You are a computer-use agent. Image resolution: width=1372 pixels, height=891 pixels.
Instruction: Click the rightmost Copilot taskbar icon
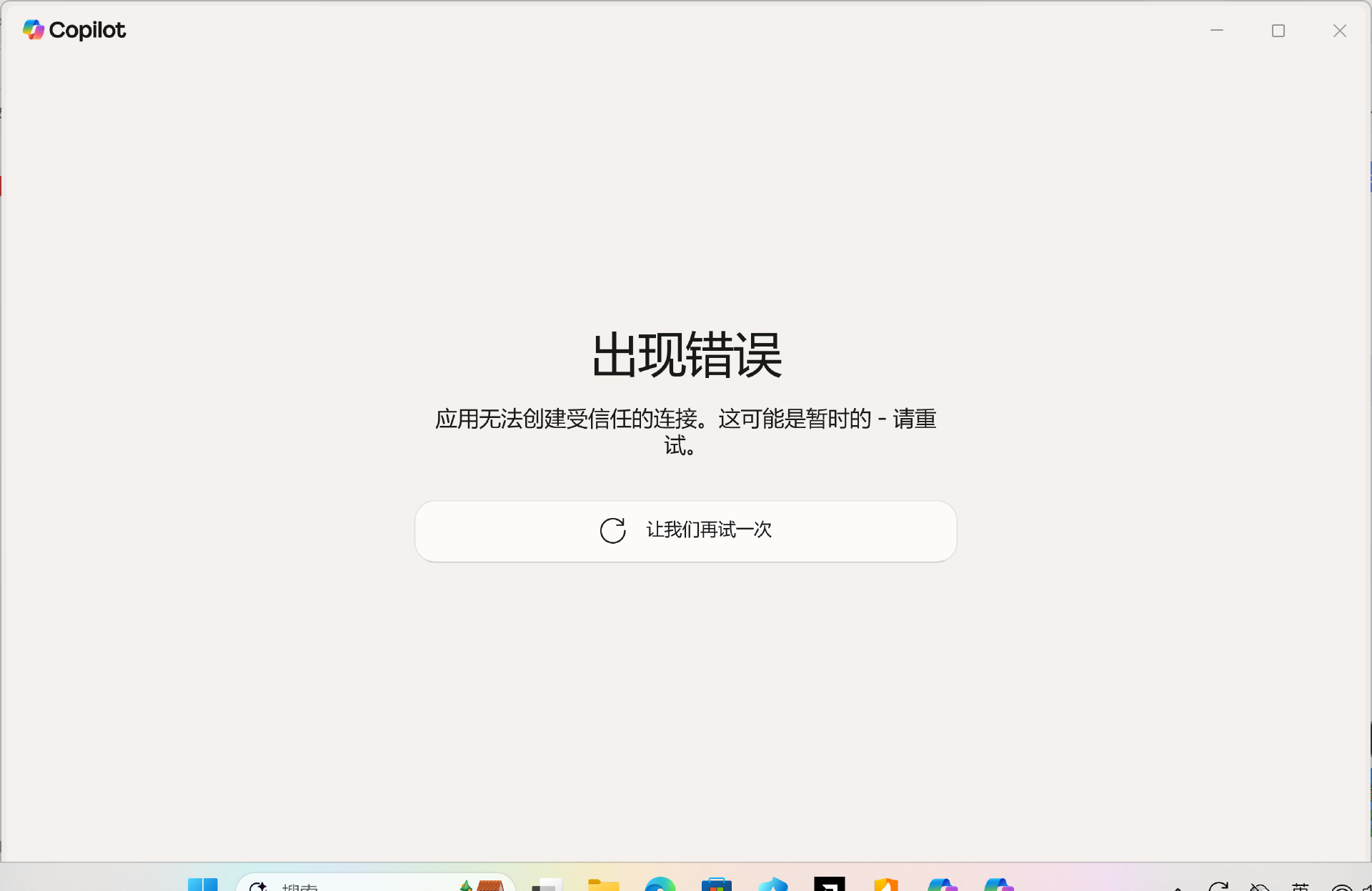point(998,885)
